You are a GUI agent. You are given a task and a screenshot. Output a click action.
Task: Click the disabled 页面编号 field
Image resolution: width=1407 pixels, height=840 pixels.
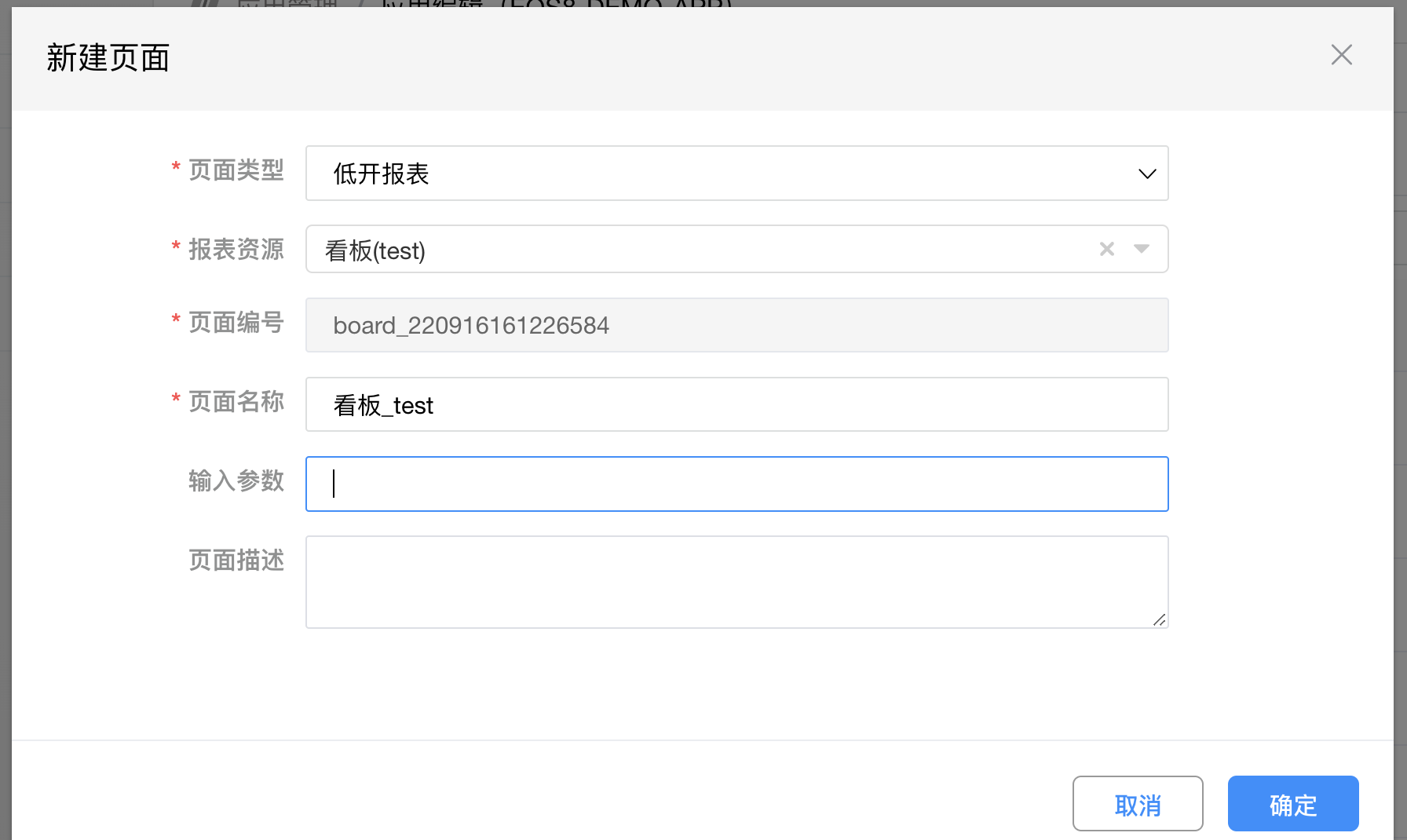[736, 325]
